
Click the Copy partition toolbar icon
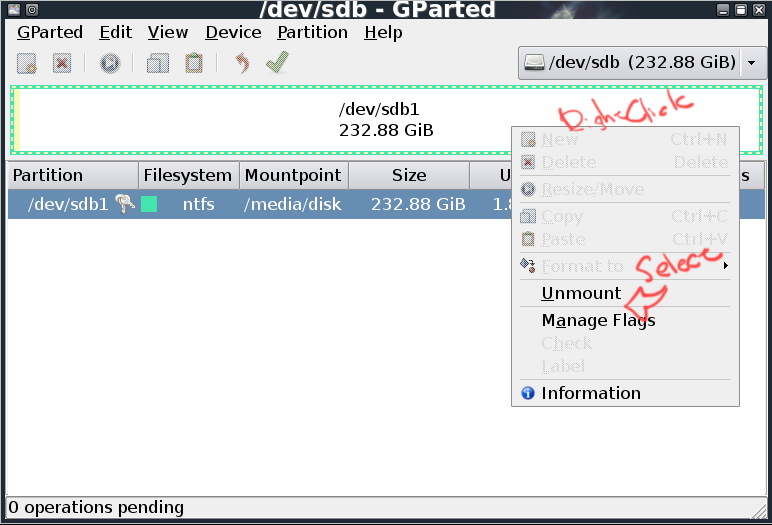coord(158,63)
